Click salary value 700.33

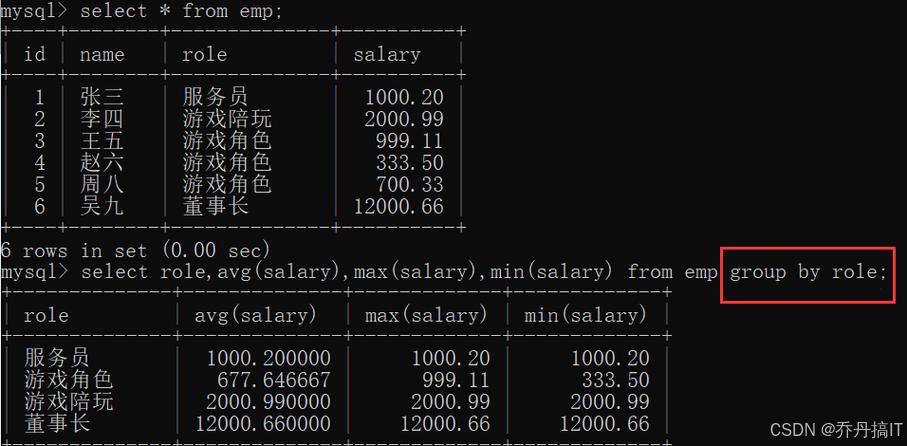410,185
